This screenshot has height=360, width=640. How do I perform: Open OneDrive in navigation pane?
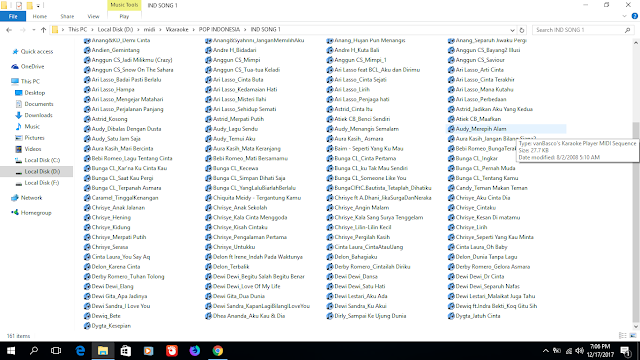(28, 67)
